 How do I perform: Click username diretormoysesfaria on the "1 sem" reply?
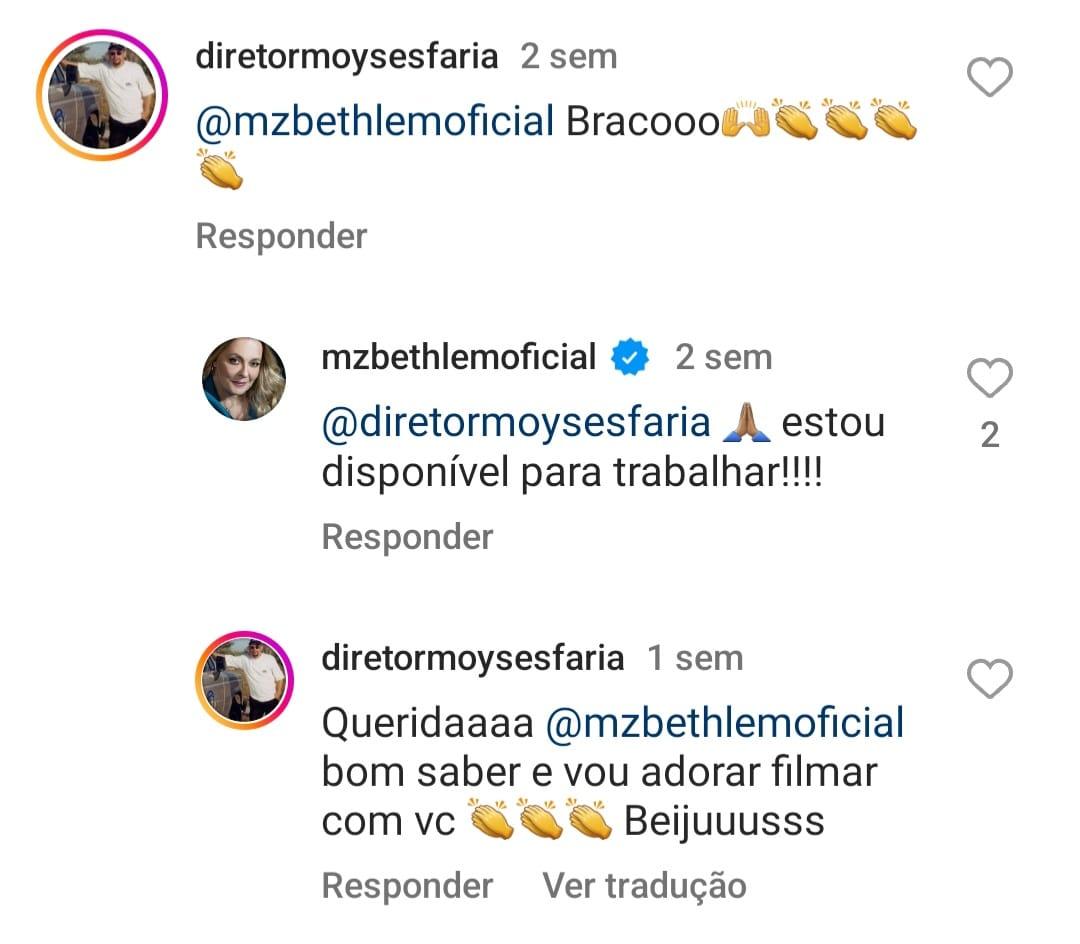(x=472, y=658)
